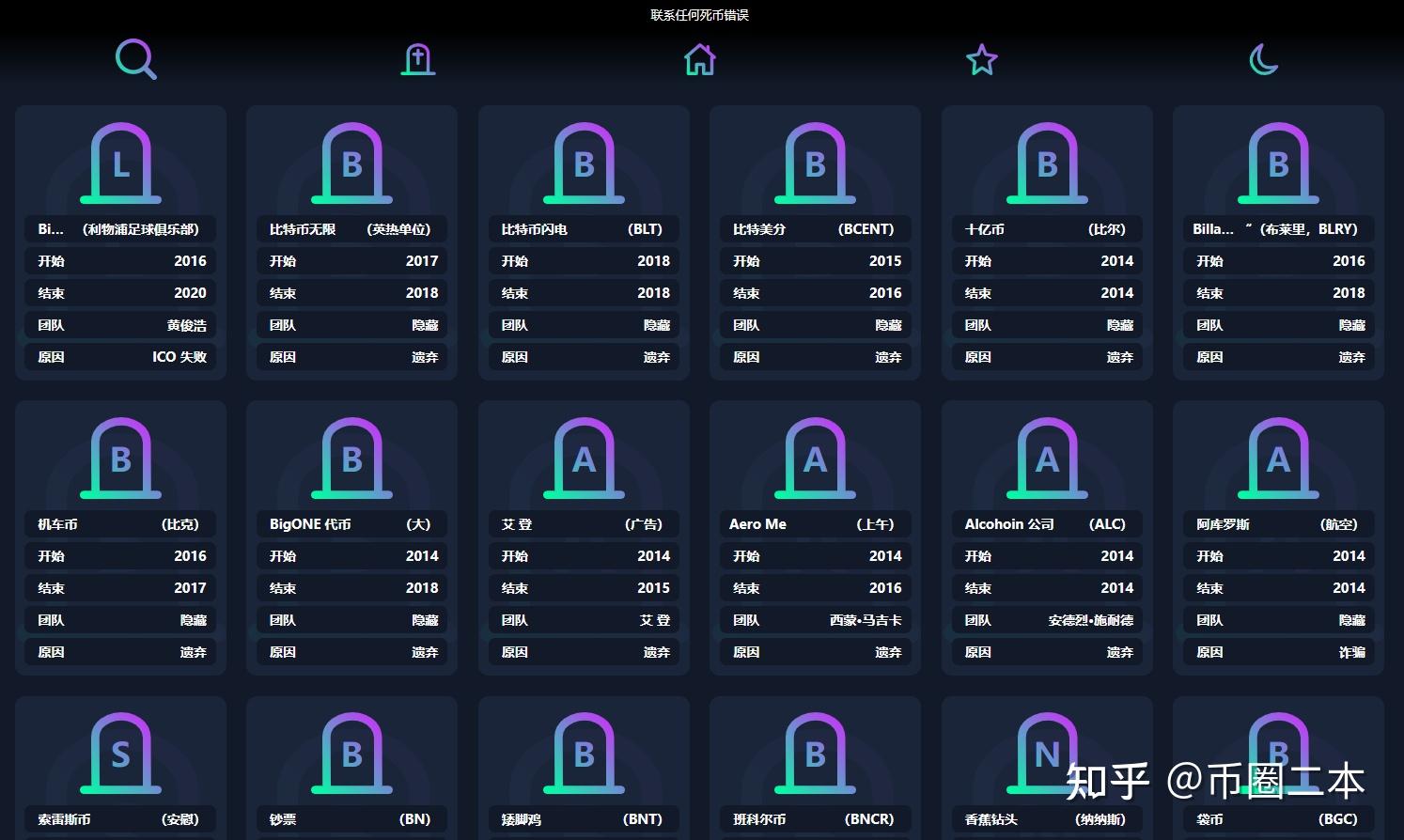Open the 比特币闪电 (BLT) coin title

583,229
